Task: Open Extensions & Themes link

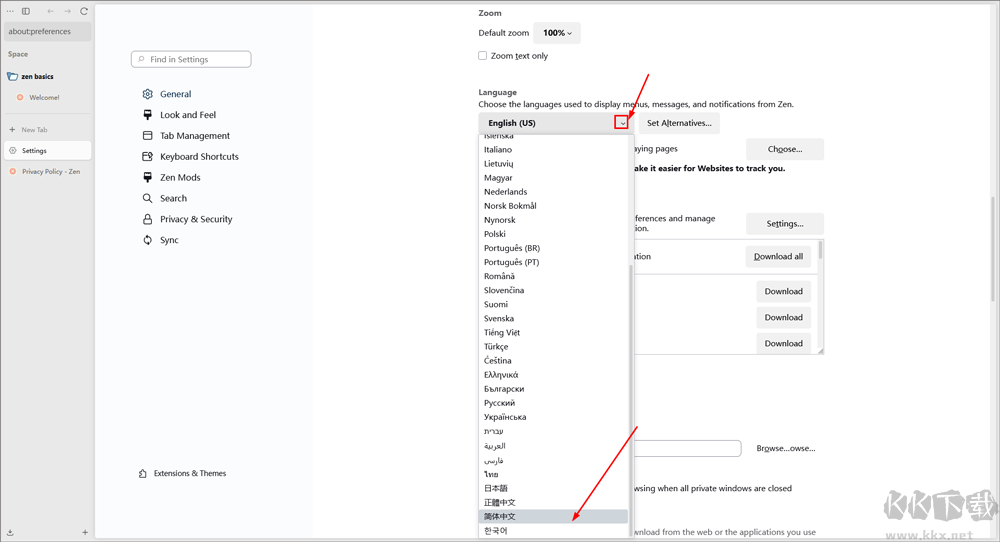Action: (x=189, y=473)
